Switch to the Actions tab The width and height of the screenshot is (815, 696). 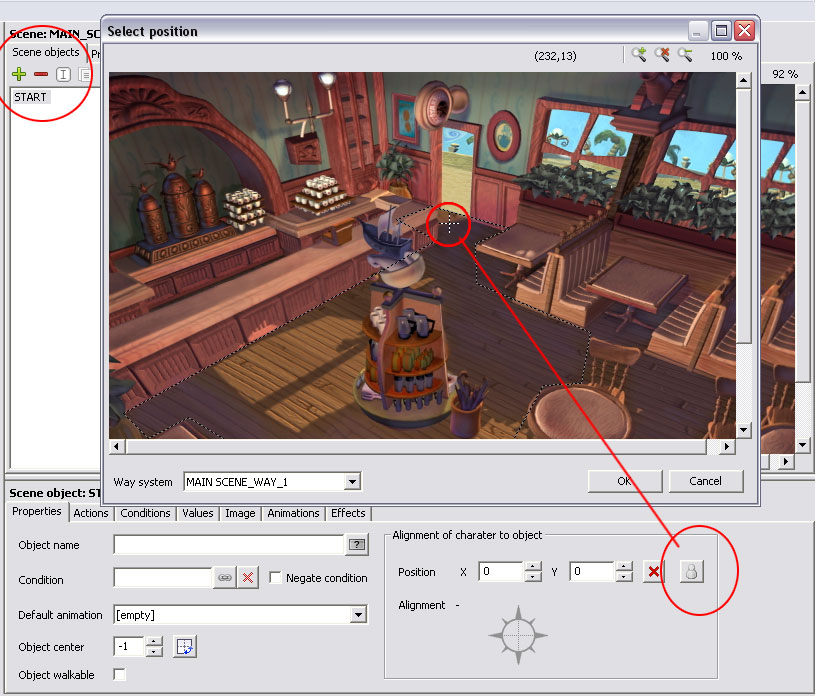pyautogui.click(x=91, y=513)
